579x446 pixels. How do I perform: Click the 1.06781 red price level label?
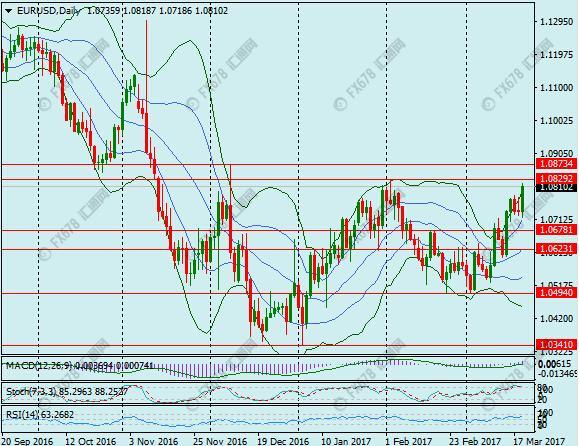click(x=556, y=230)
